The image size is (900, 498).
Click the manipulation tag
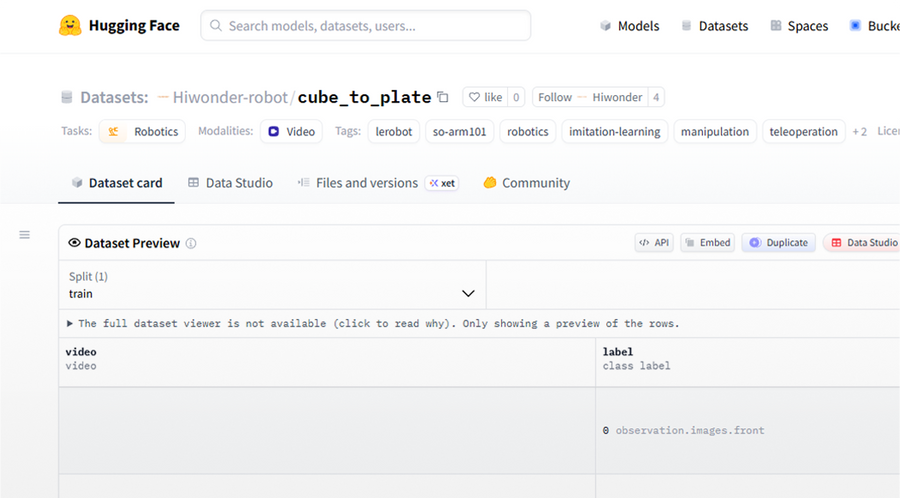[x=715, y=131]
